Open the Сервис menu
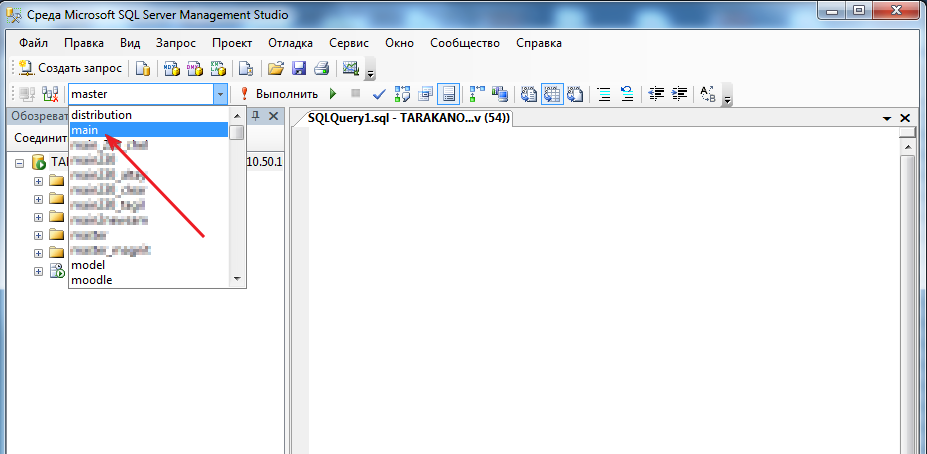Image resolution: width=927 pixels, height=454 pixels. tap(349, 43)
